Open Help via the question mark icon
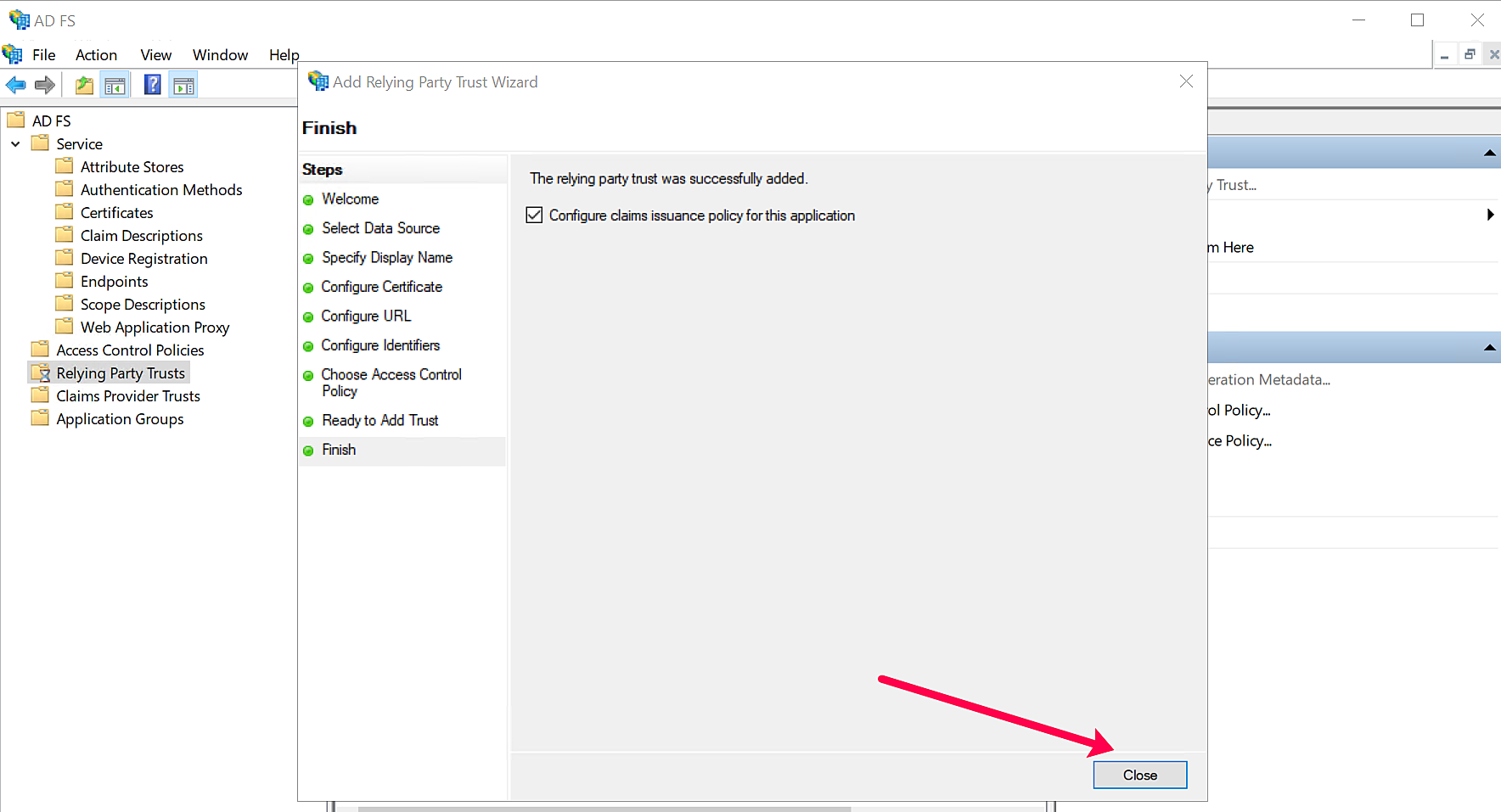This screenshot has width=1501, height=812. 153,85
